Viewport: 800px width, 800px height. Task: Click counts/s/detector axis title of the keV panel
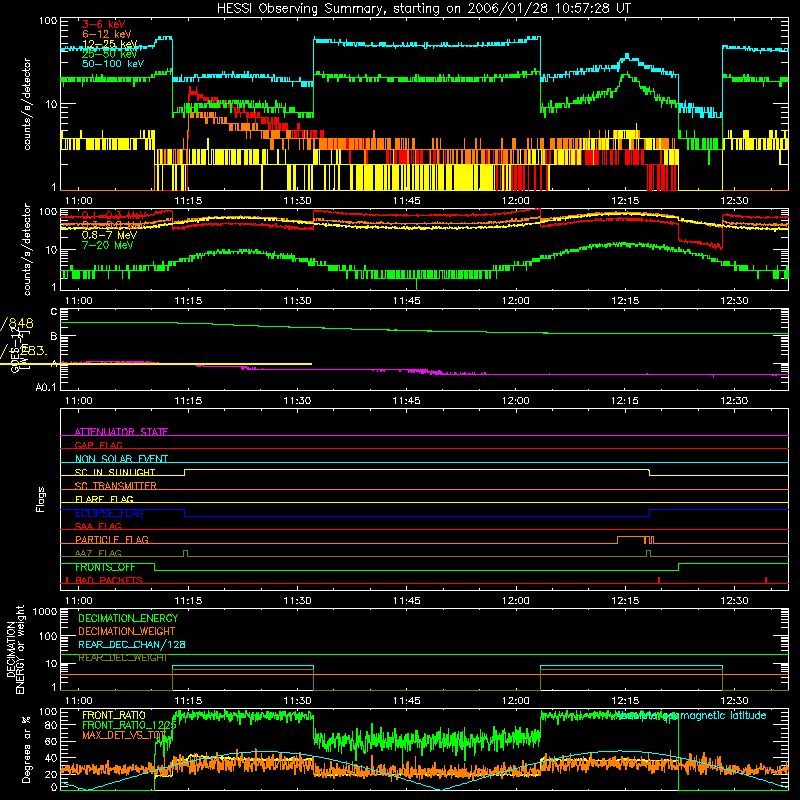pos(27,104)
